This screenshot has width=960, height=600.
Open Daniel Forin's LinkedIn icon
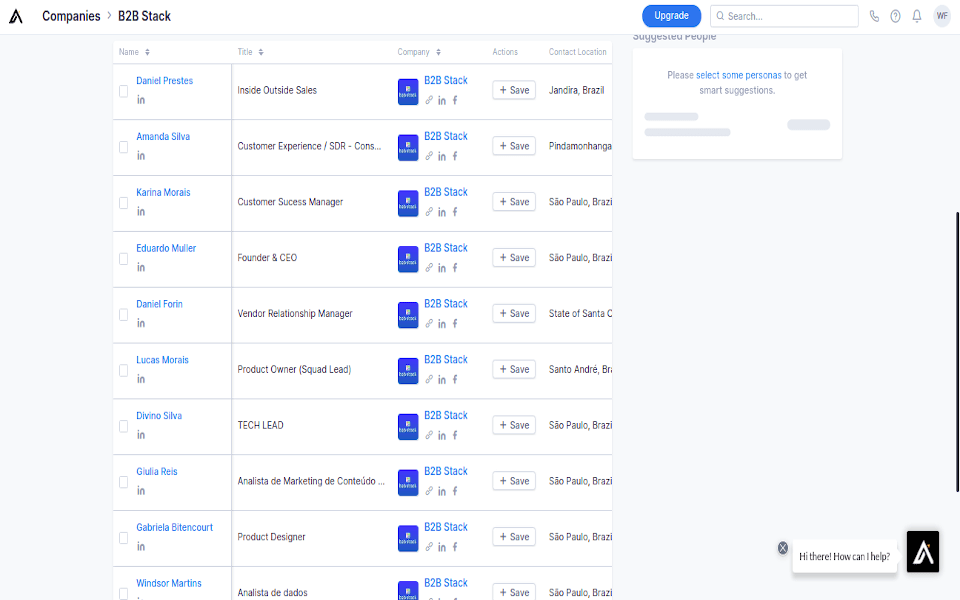coord(141,323)
